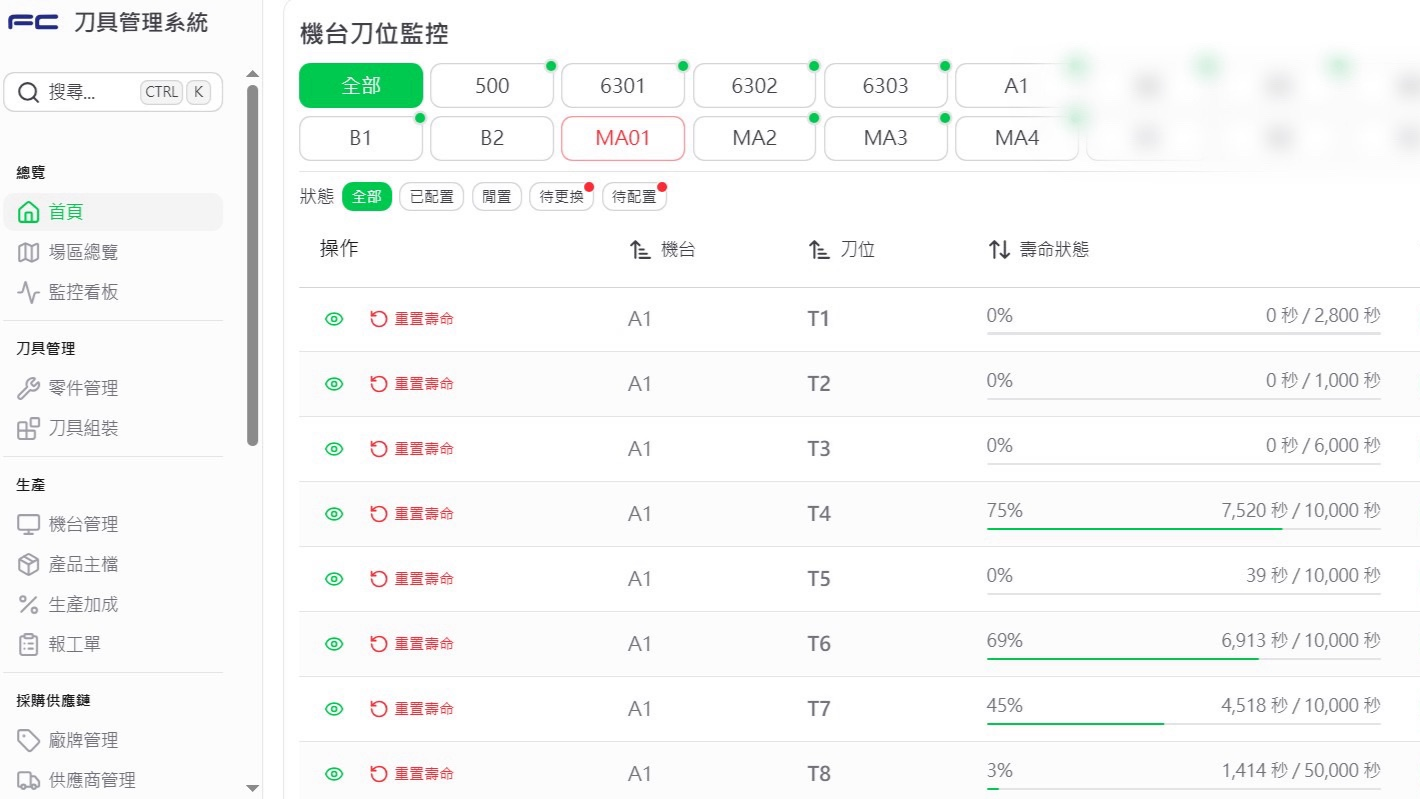Click the T4 life progress bar
The height and width of the screenshot is (799, 1420).
[1183, 528]
